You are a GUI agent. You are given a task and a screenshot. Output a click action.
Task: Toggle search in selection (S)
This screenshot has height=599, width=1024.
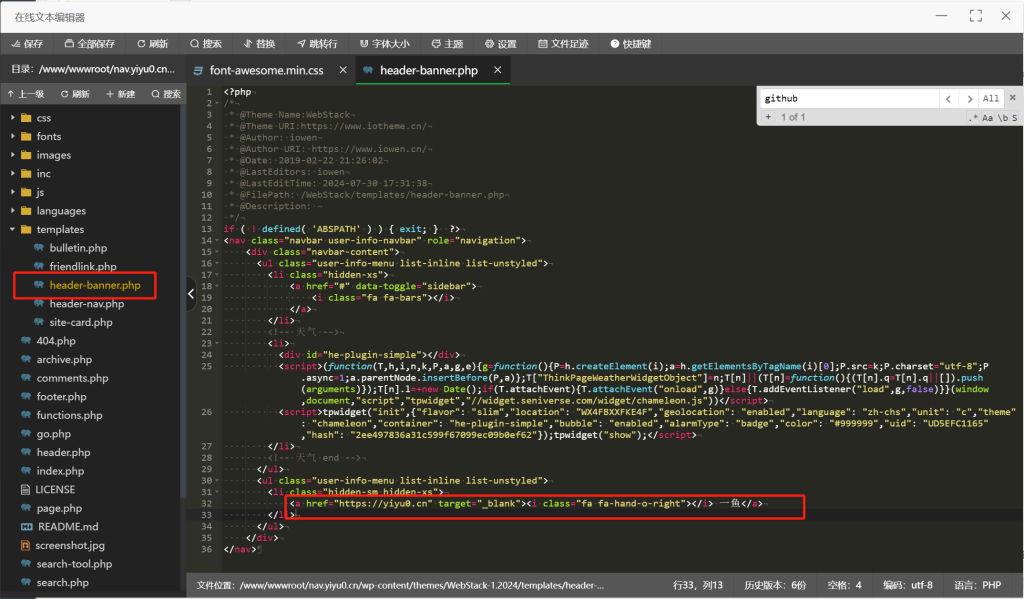(1015, 118)
